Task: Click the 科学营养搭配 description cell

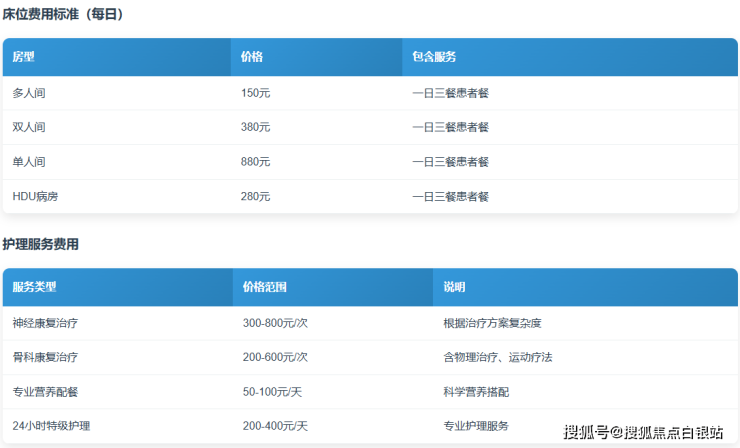Action: pyautogui.click(x=477, y=391)
